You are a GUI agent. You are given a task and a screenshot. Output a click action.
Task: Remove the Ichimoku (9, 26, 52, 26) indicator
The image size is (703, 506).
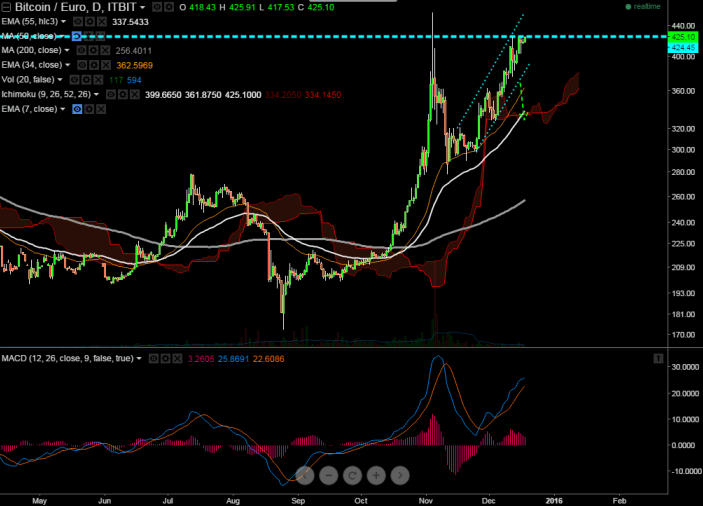pos(135,95)
